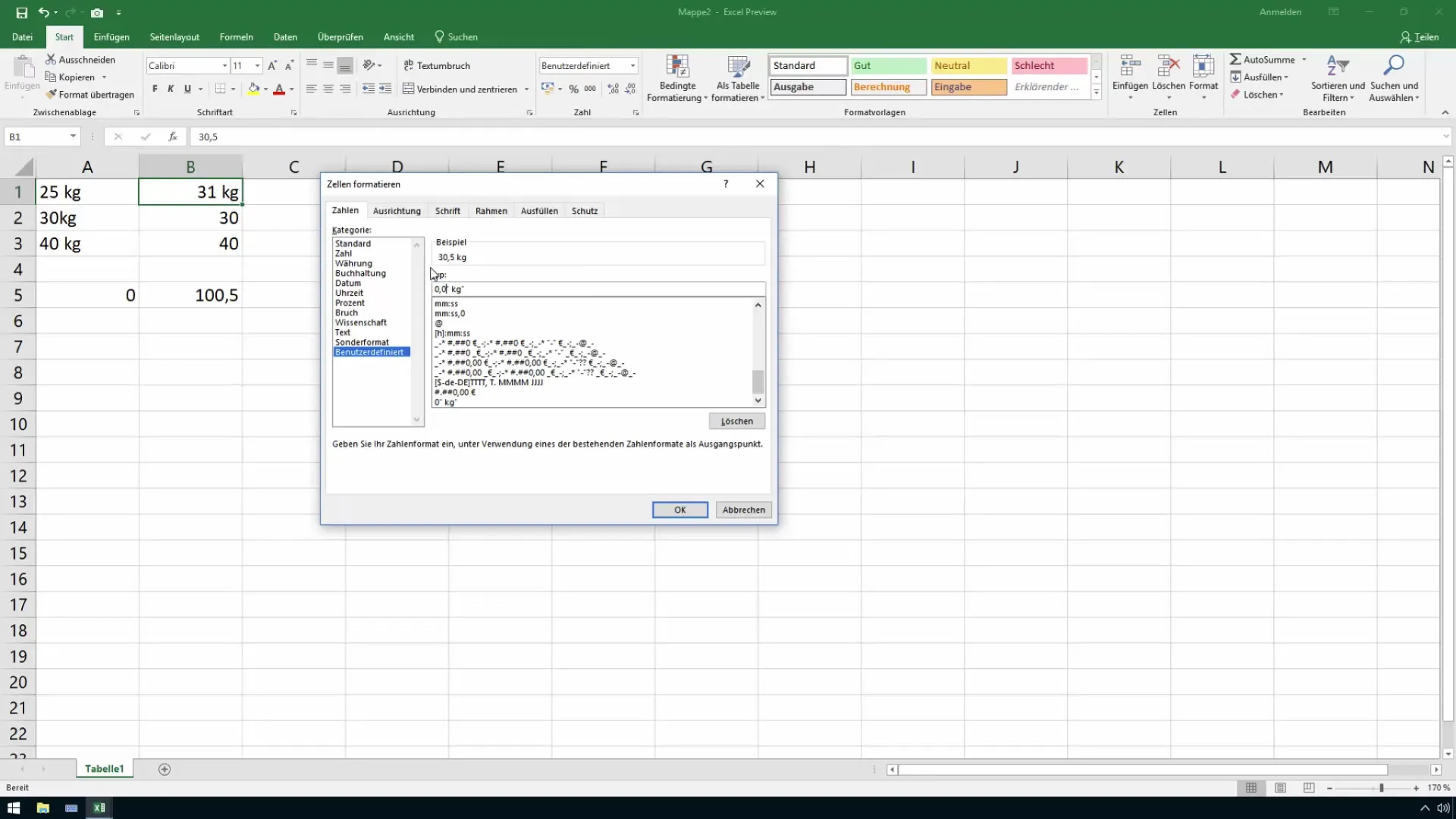Click the red font color A icon
Screen dimensions: 1456x819
click(x=279, y=89)
